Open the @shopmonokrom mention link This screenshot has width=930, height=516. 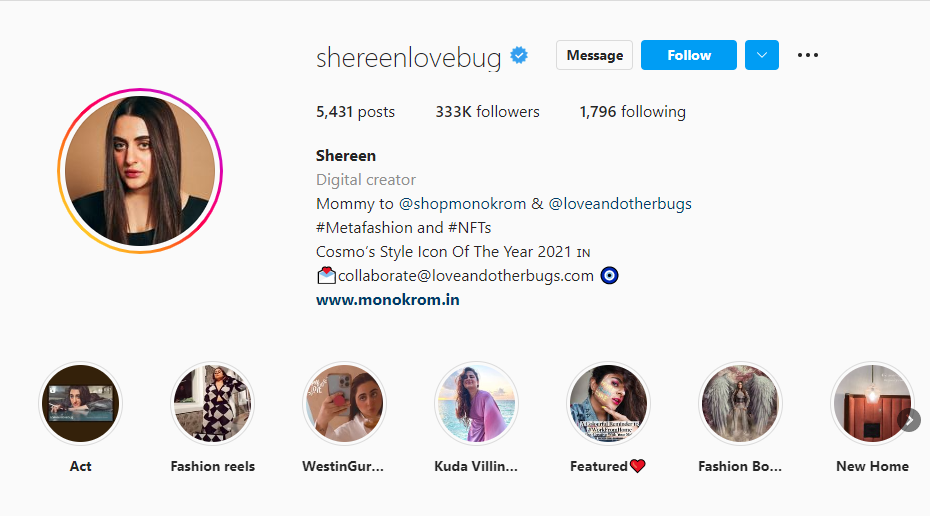coord(462,204)
